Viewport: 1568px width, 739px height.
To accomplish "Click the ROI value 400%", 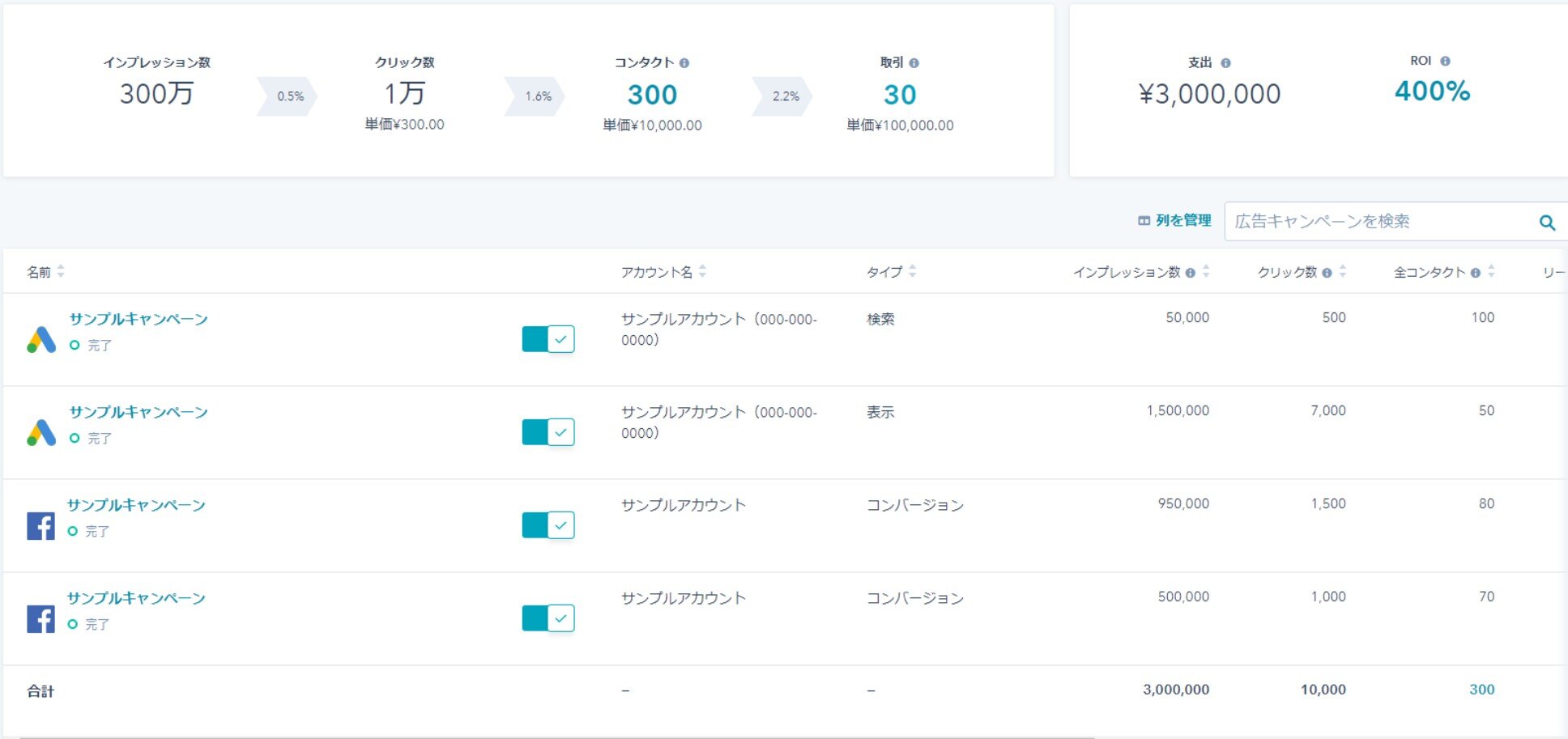I will [1432, 91].
